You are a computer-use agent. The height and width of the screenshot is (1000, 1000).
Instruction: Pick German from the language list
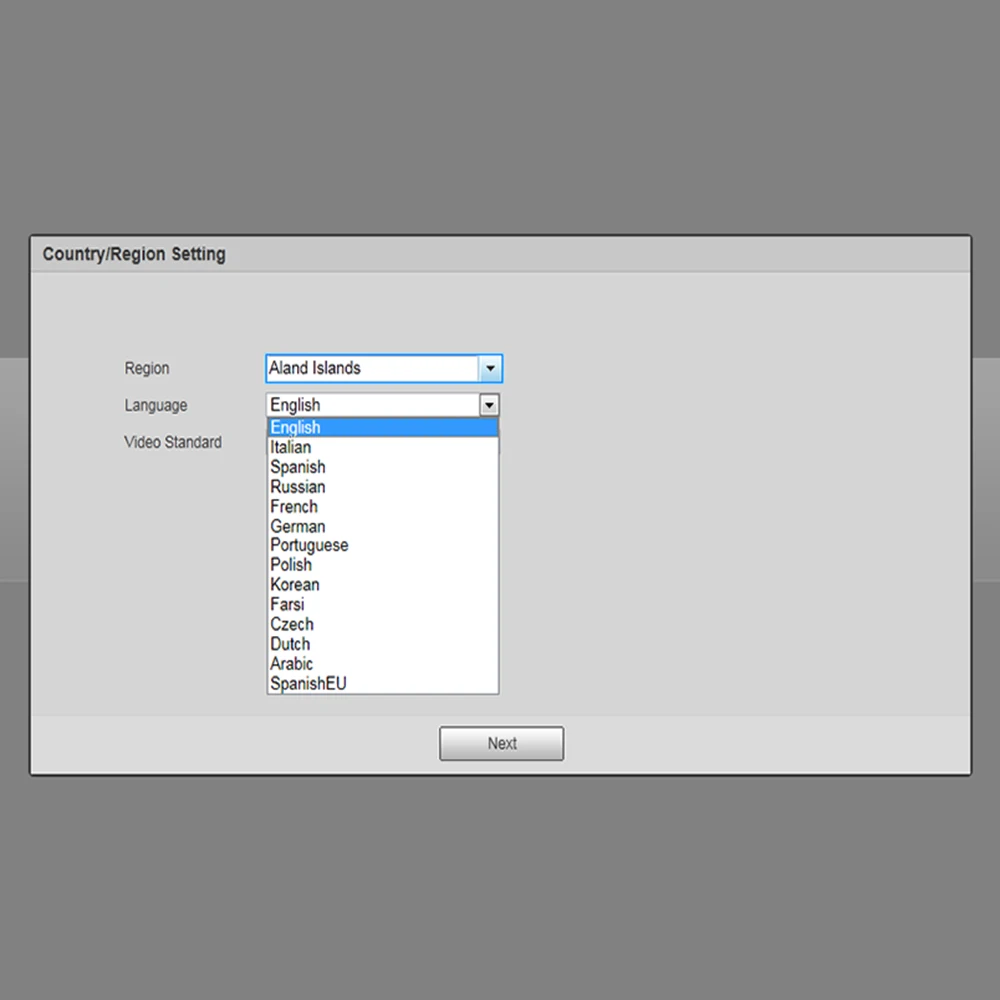pos(383,526)
